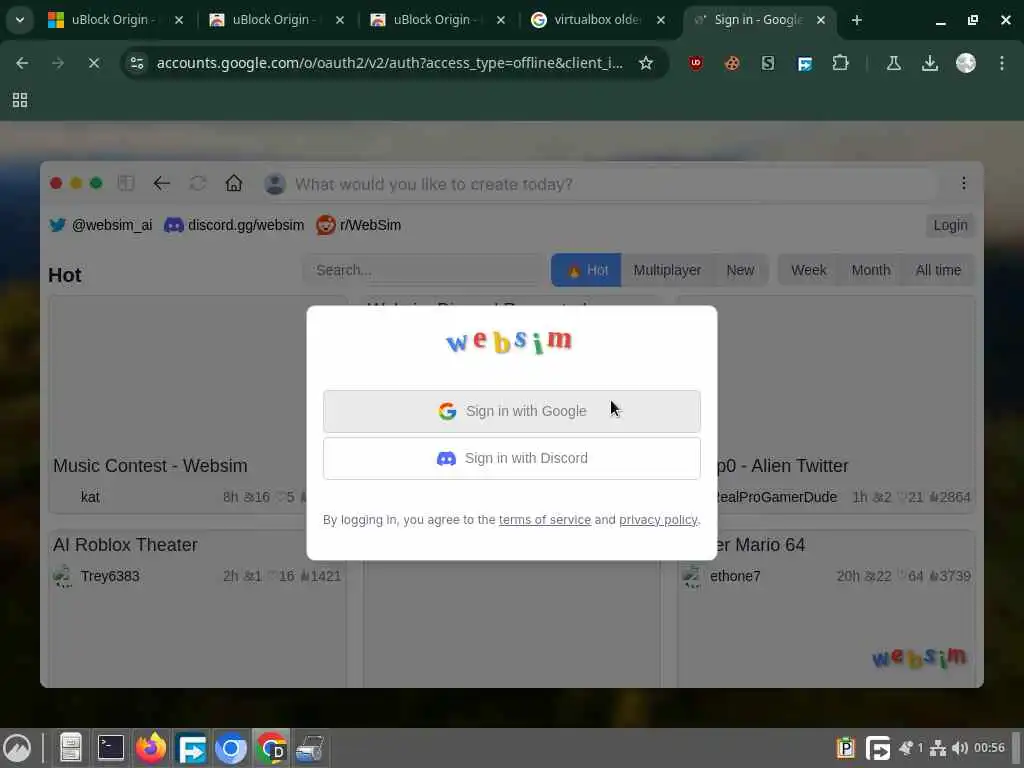Click the address bar URL field

(x=389, y=63)
